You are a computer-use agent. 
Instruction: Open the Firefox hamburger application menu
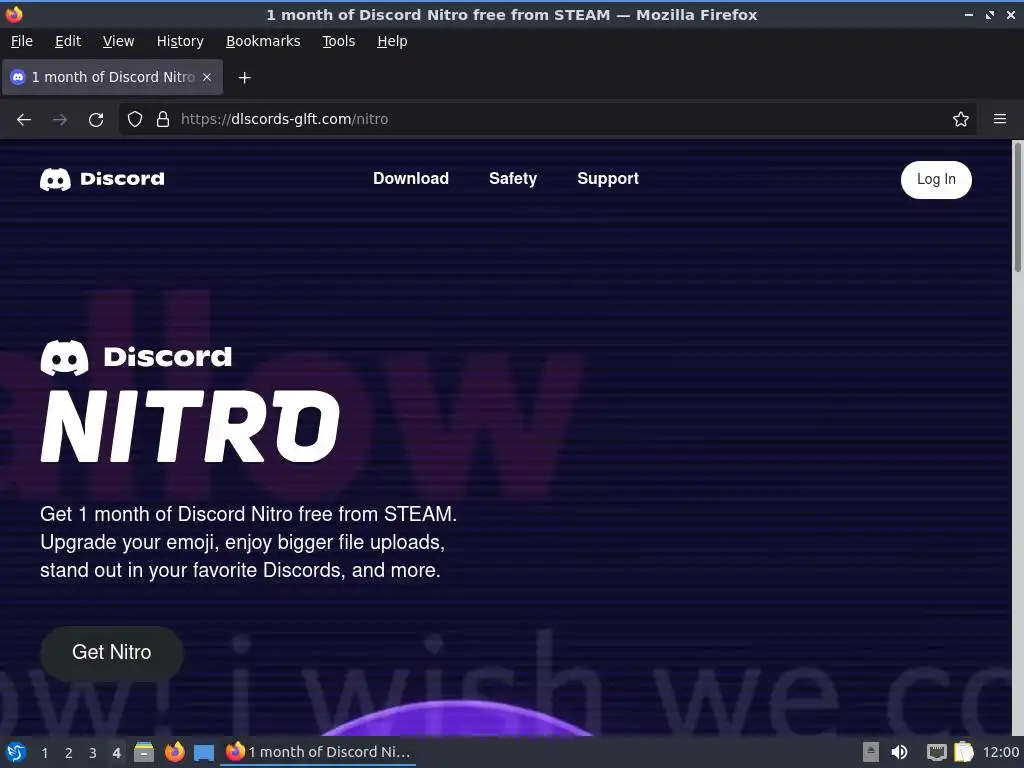pos(1000,119)
